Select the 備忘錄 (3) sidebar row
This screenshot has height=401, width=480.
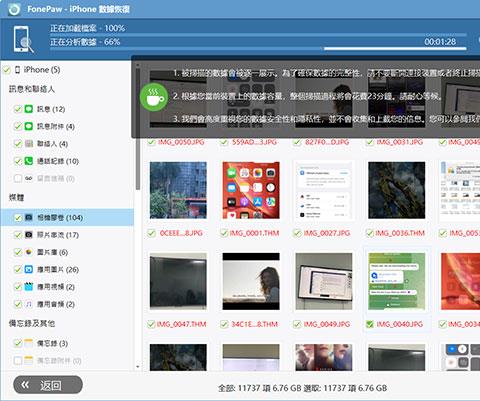pos(67,343)
